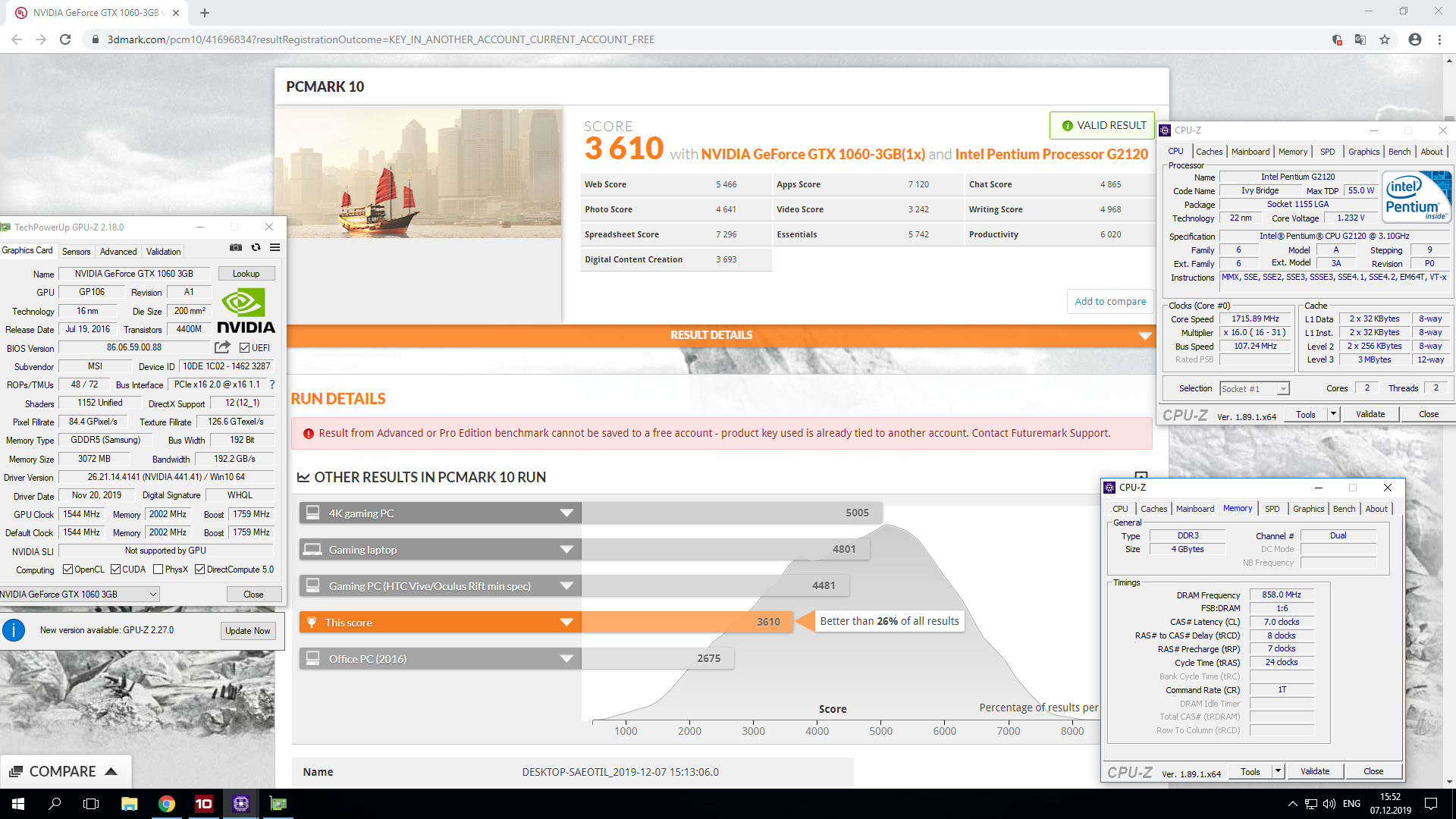The image size is (1456, 819).
Task: Click Update Now in GPU-Z notice
Action: [248, 631]
